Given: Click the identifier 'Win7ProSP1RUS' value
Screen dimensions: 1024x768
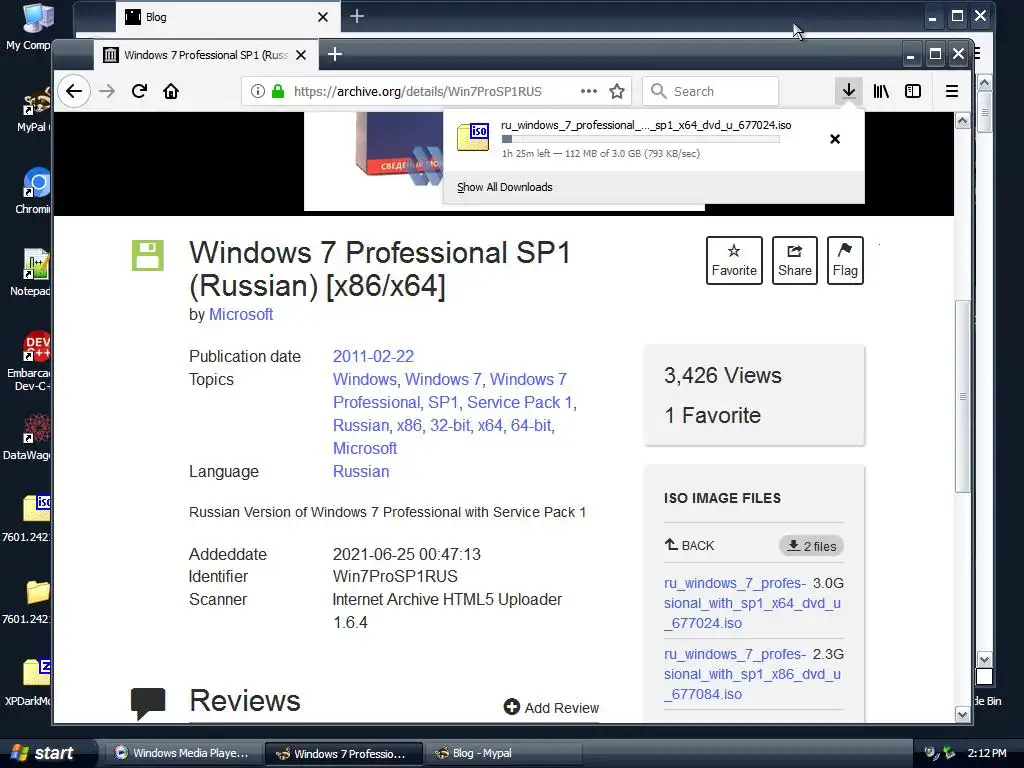Looking at the screenshot, I should coord(395,577).
